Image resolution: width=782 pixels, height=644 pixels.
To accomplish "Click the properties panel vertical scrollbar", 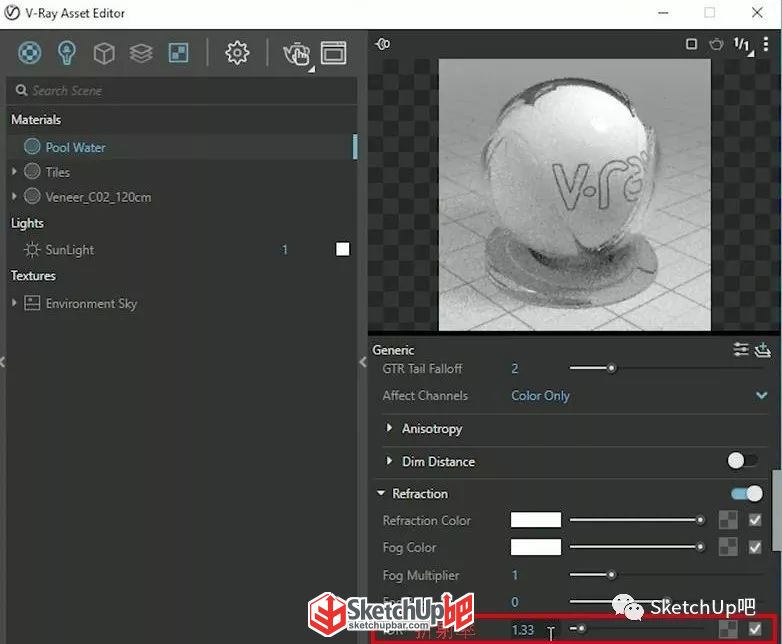I will tap(778, 510).
